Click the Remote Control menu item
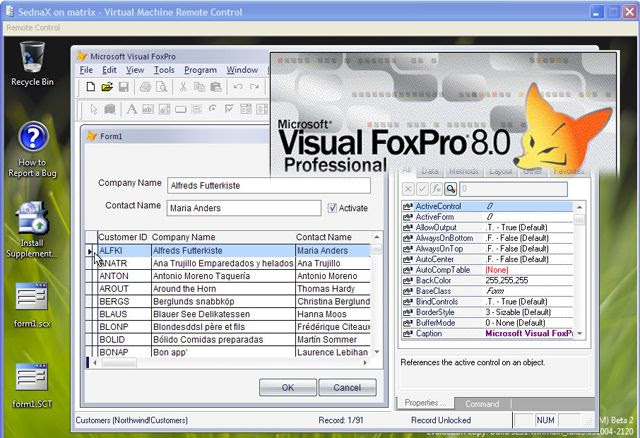 [x=33, y=27]
